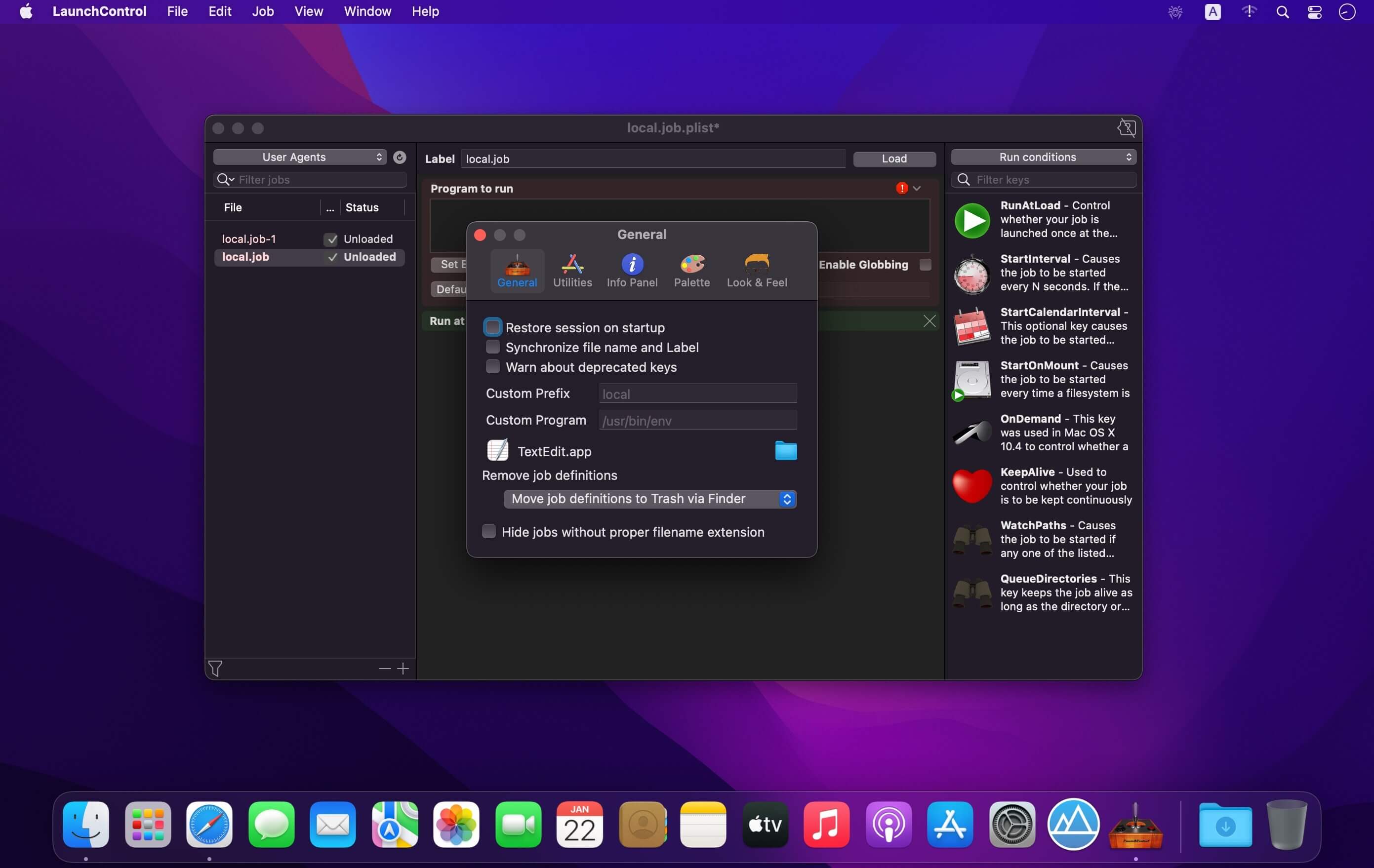Open the Job menu in menu bar
The image size is (1374, 868).
[x=262, y=11]
